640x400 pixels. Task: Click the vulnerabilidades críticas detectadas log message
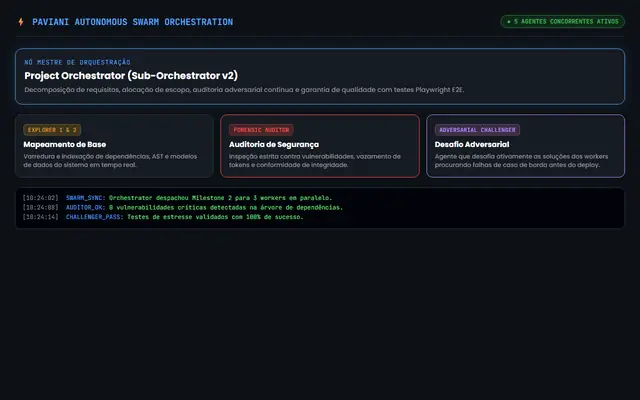226,207
